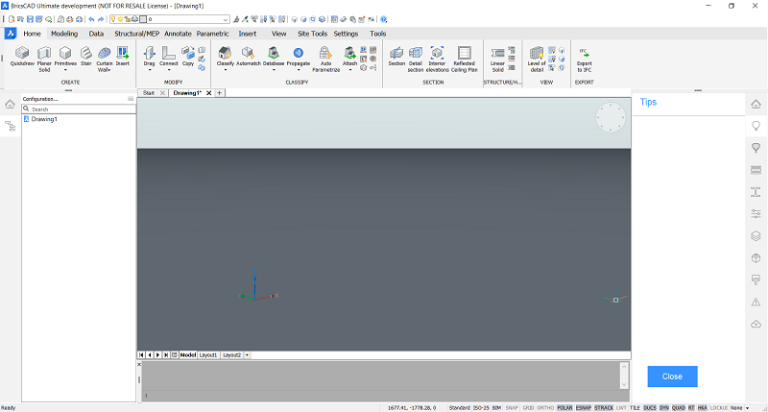Click the Export to IFC icon
Viewport: 768px width, 412px height.
pyautogui.click(x=584, y=56)
